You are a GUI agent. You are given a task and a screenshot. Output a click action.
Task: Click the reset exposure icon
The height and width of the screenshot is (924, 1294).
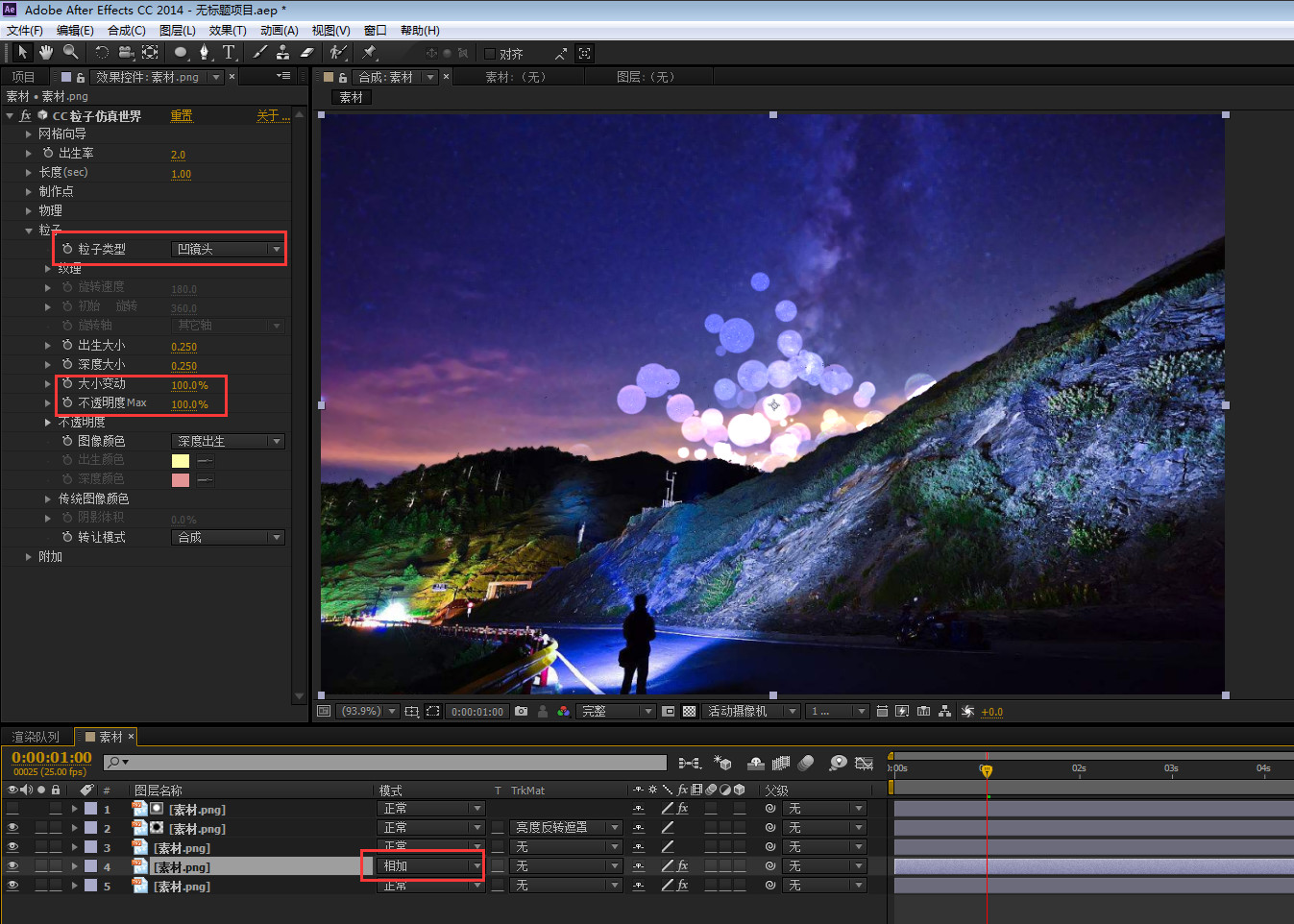(967, 711)
